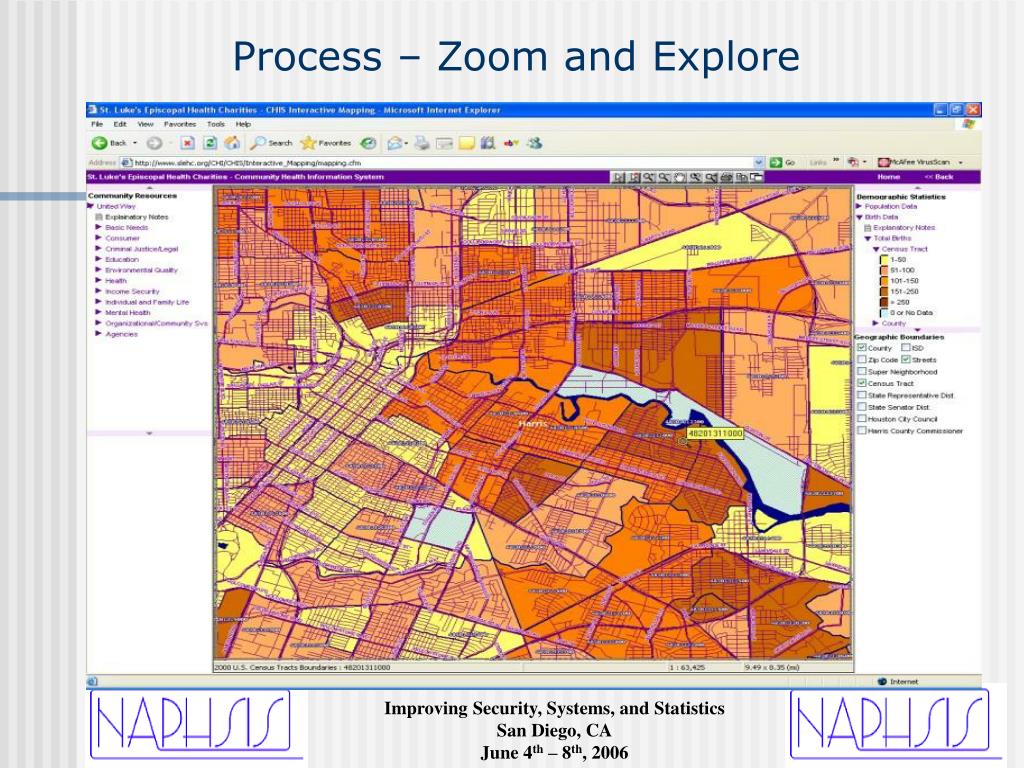The image size is (1024, 768).
Task: Expand County node under Total Births
Action: (876, 323)
